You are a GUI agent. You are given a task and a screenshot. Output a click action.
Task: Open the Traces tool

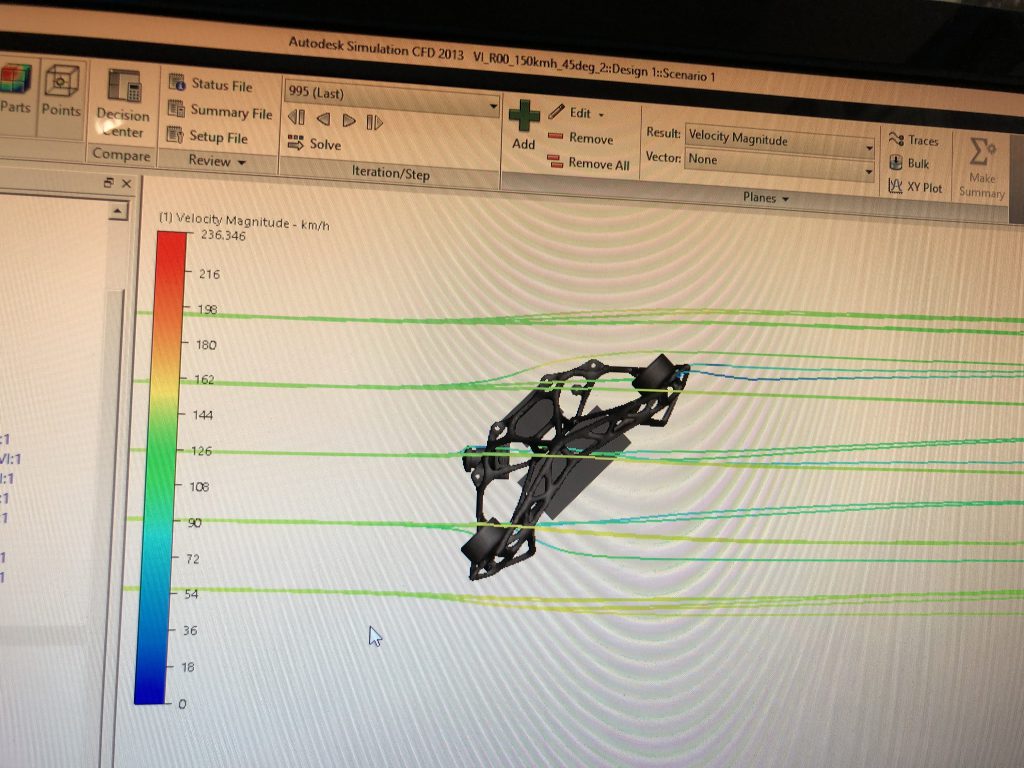914,140
